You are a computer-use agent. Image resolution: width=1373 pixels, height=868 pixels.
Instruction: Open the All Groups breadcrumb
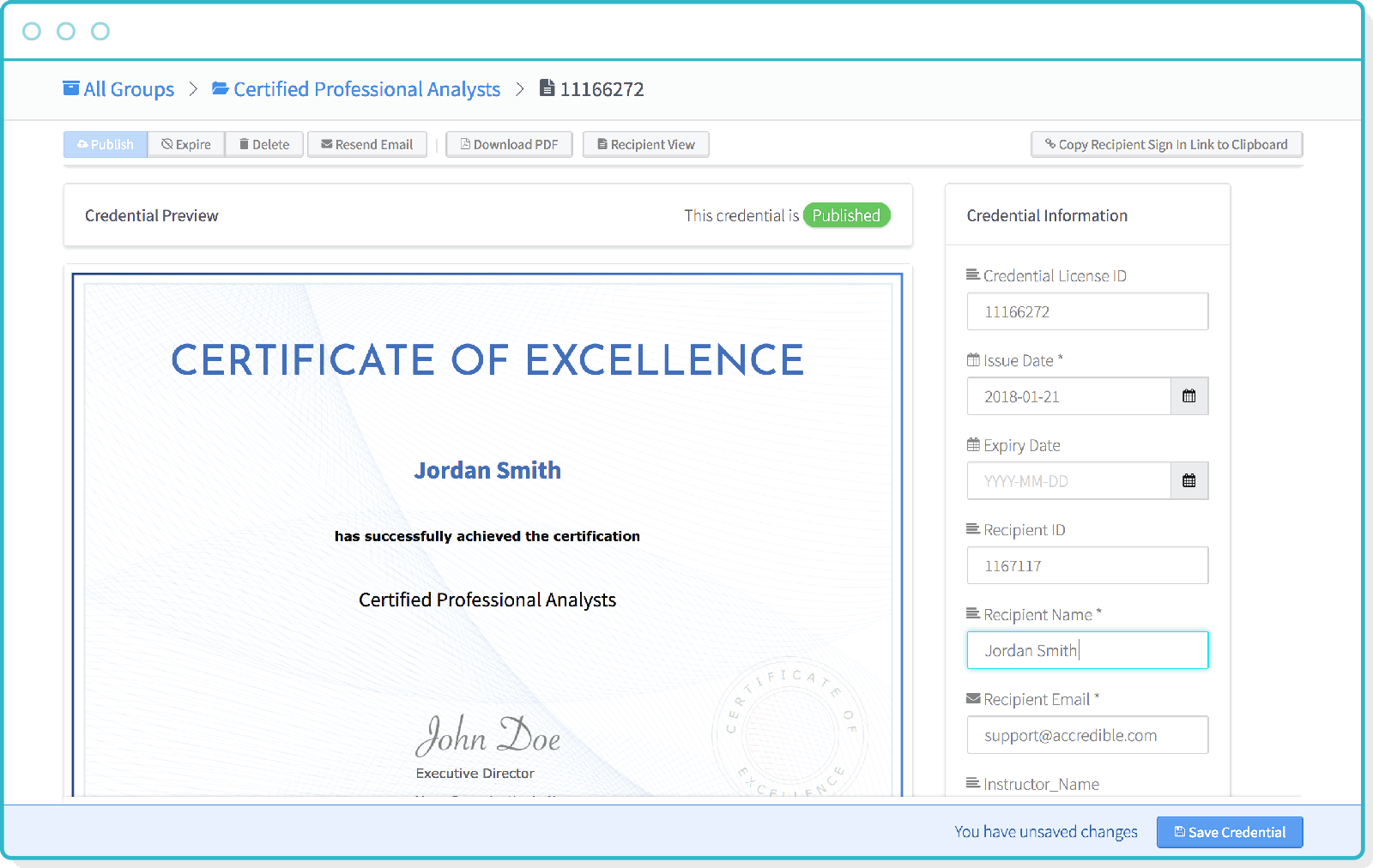[128, 89]
